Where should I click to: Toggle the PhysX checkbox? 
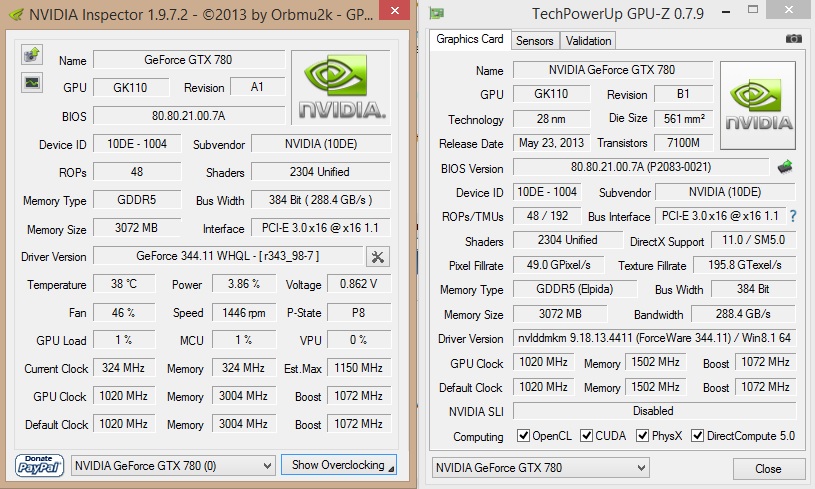click(643, 435)
